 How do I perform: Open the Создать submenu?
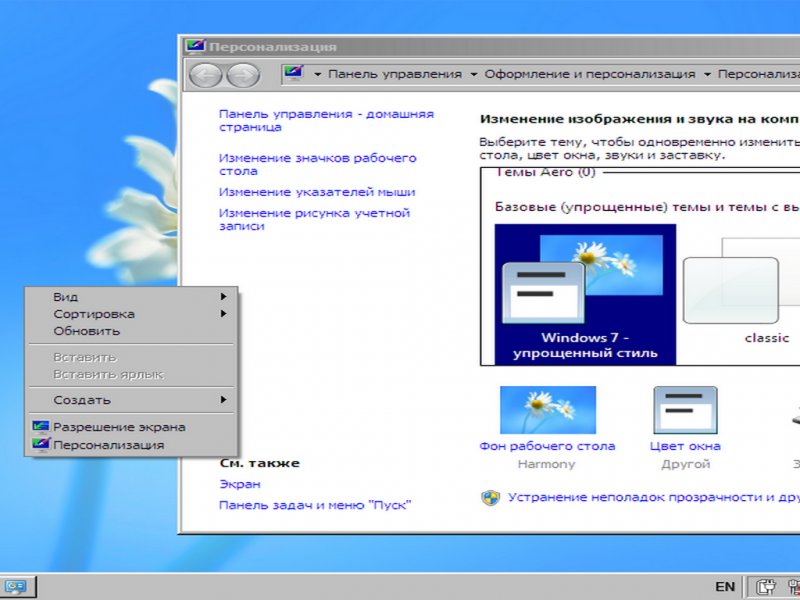click(131, 400)
